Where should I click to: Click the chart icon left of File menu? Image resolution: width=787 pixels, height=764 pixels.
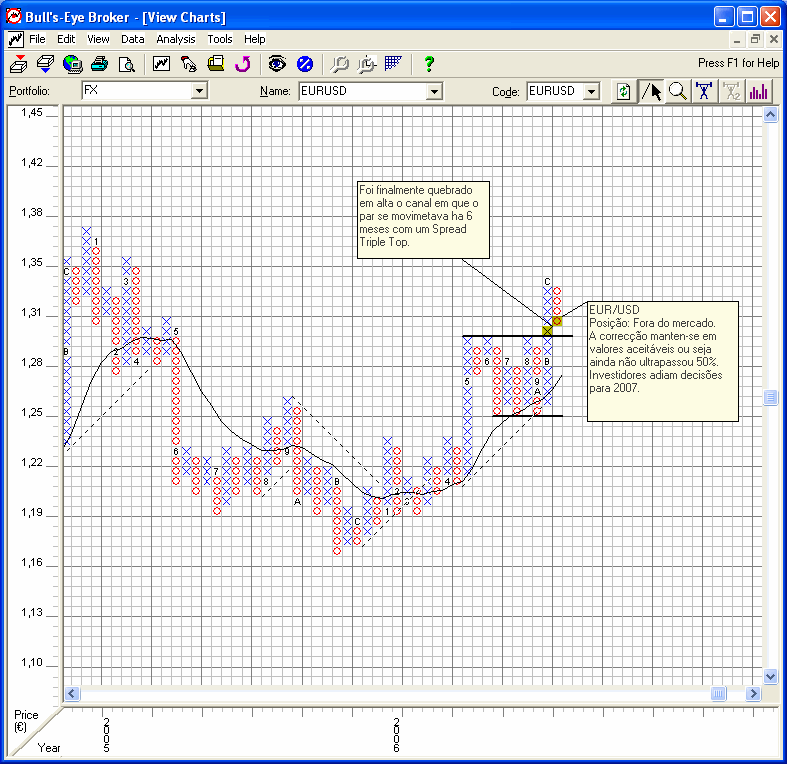coord(15,39)
